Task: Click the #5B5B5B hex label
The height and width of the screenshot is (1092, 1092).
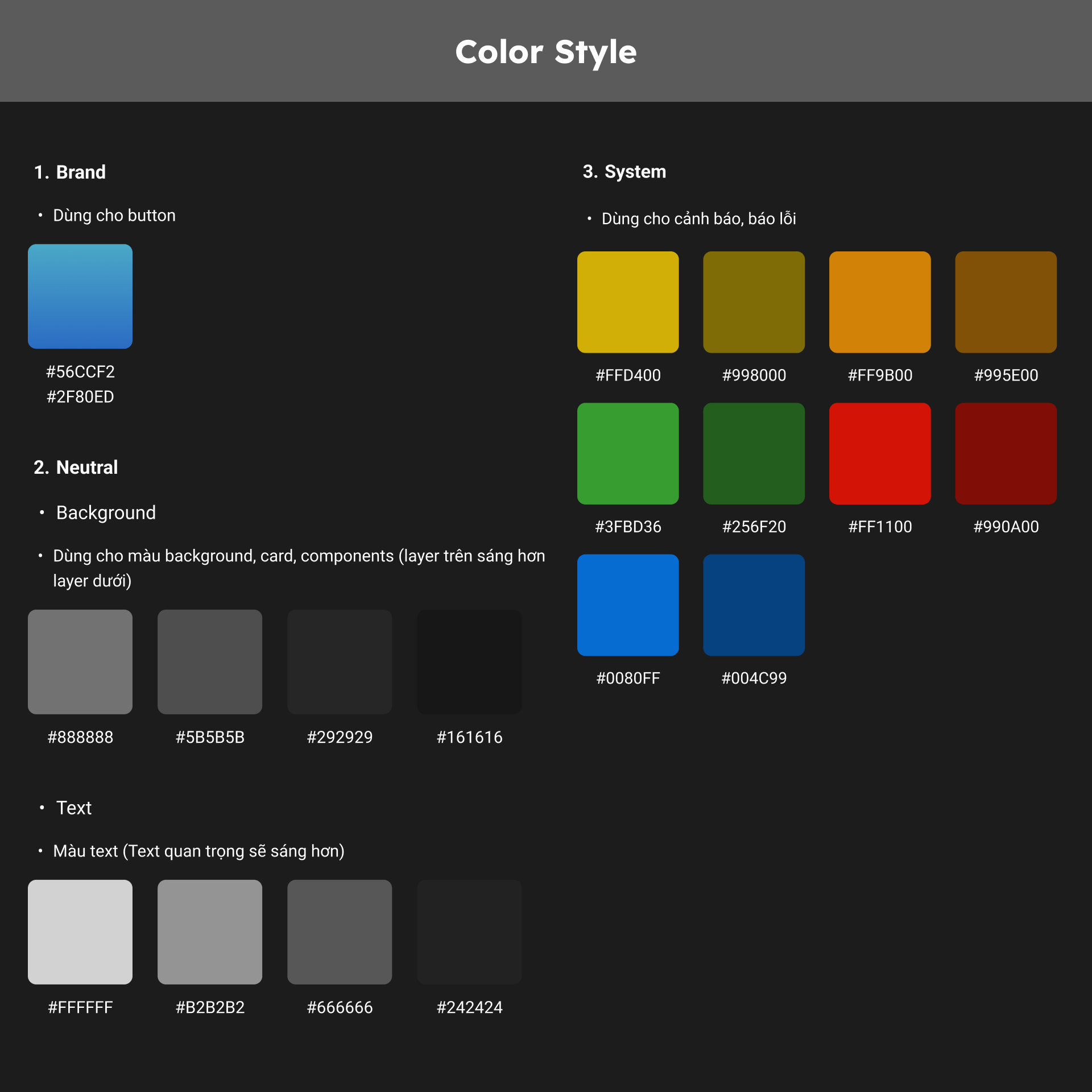Action: (x=210, y=738)
